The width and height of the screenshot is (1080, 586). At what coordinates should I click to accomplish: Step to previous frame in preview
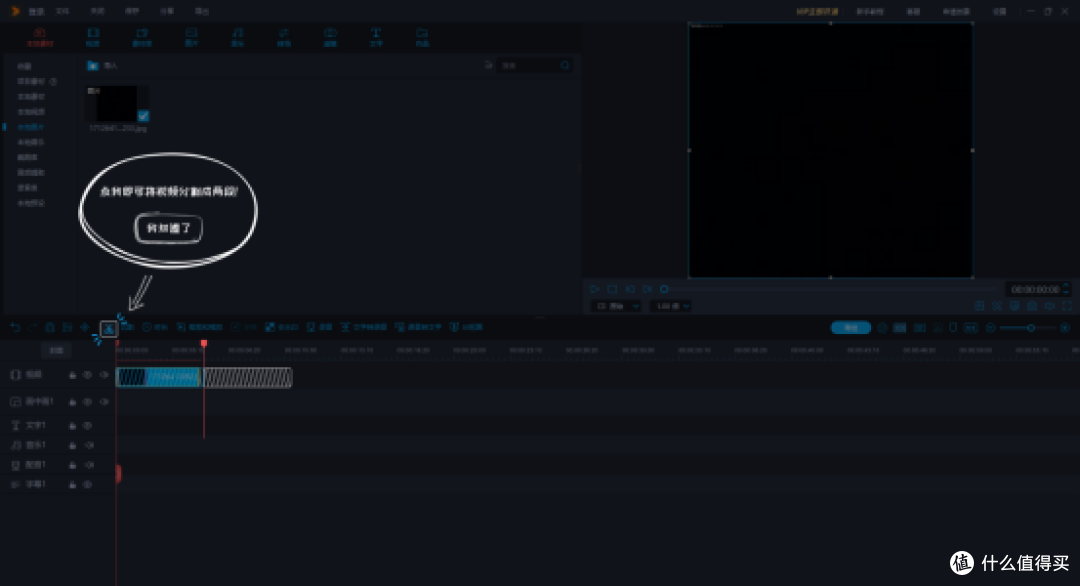click(630, 289)
